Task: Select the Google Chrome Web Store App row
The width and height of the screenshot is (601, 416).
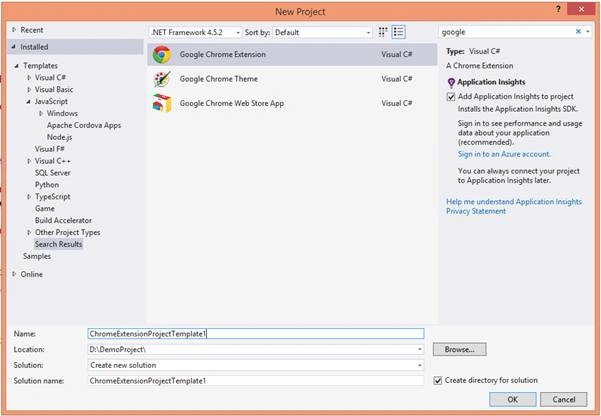Action: pyautogui.click(x=292, y=103)
